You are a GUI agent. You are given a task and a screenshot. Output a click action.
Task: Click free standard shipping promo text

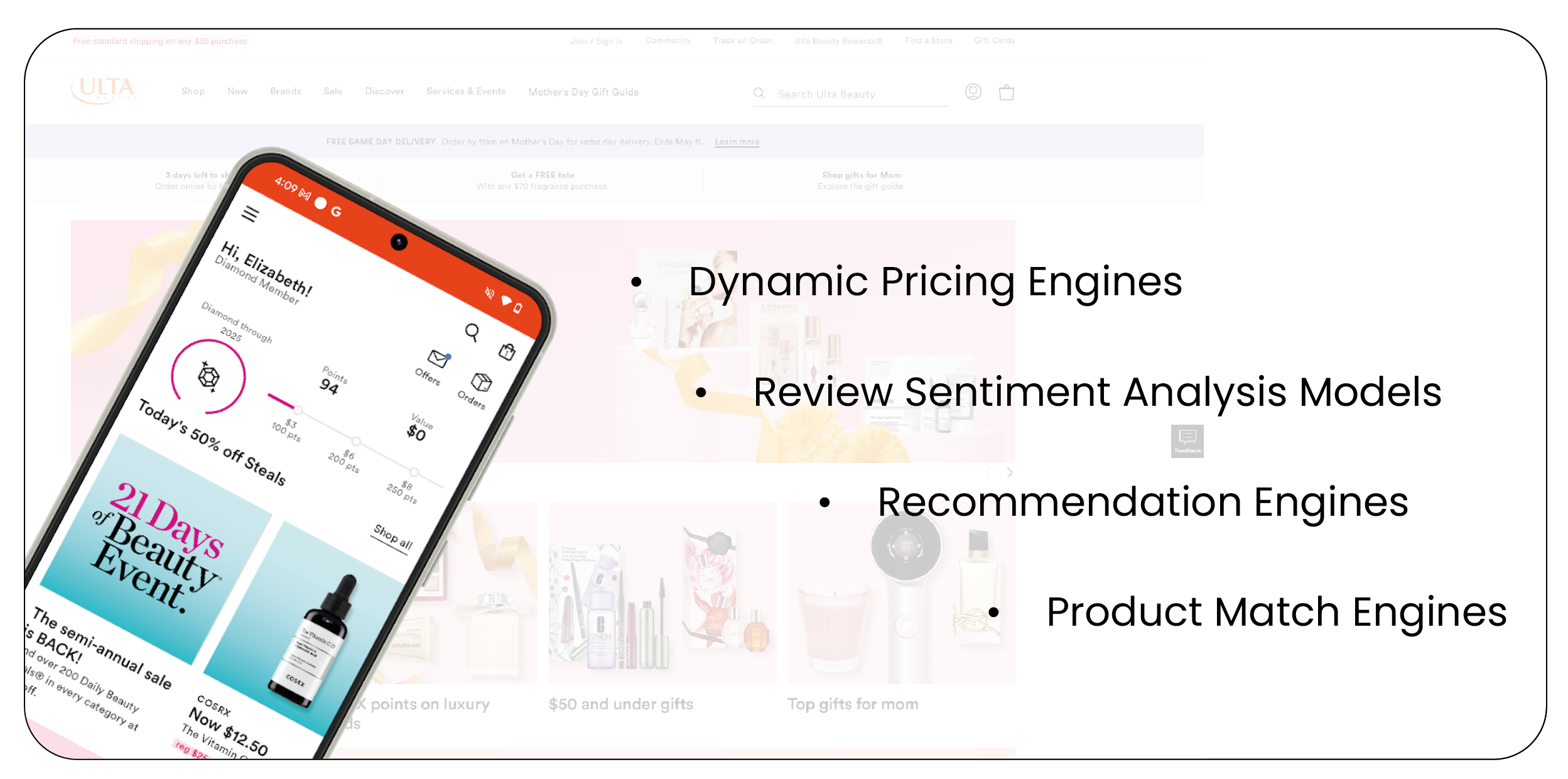[160, 41]
